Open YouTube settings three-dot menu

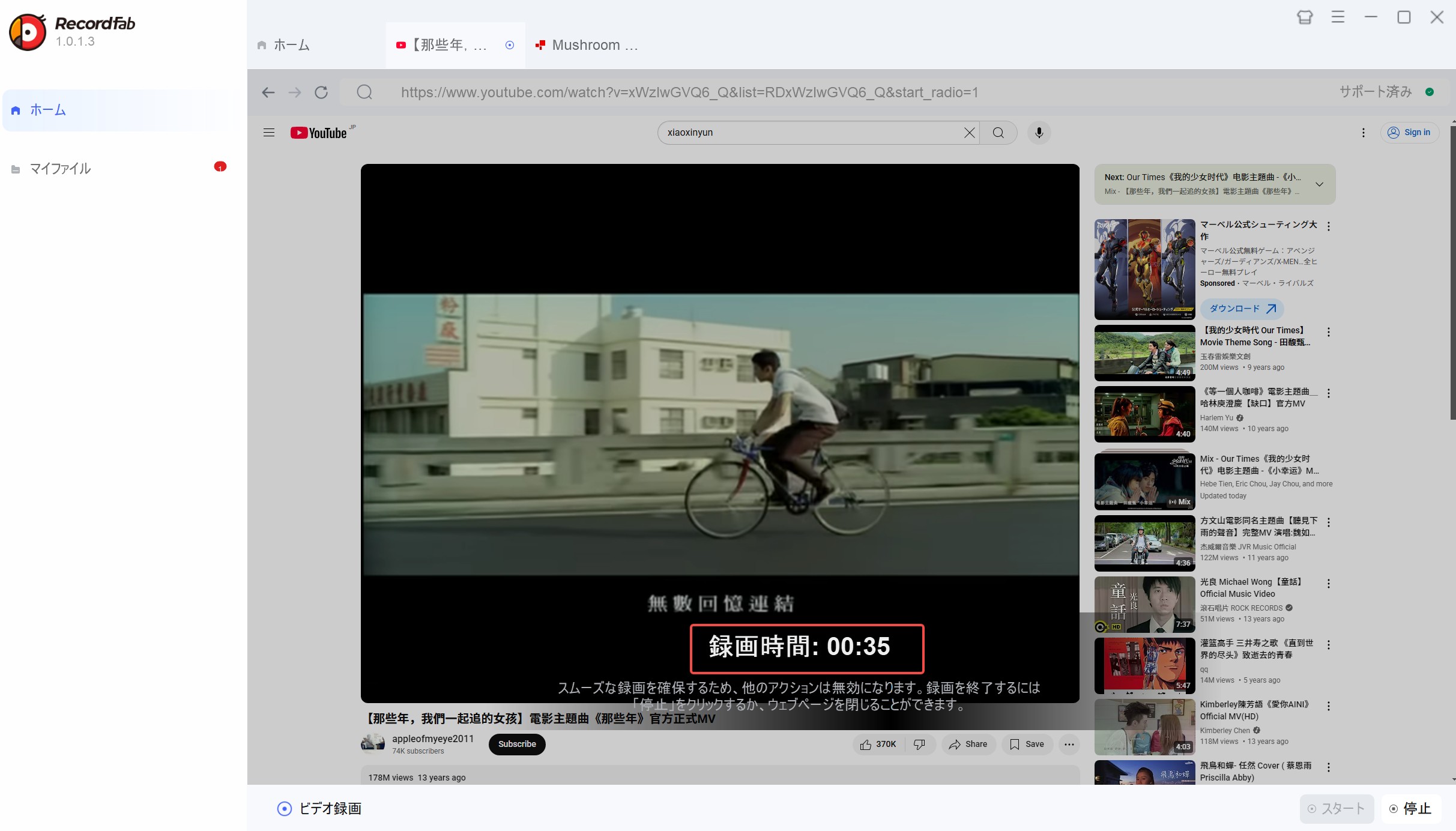(1364, 133)
